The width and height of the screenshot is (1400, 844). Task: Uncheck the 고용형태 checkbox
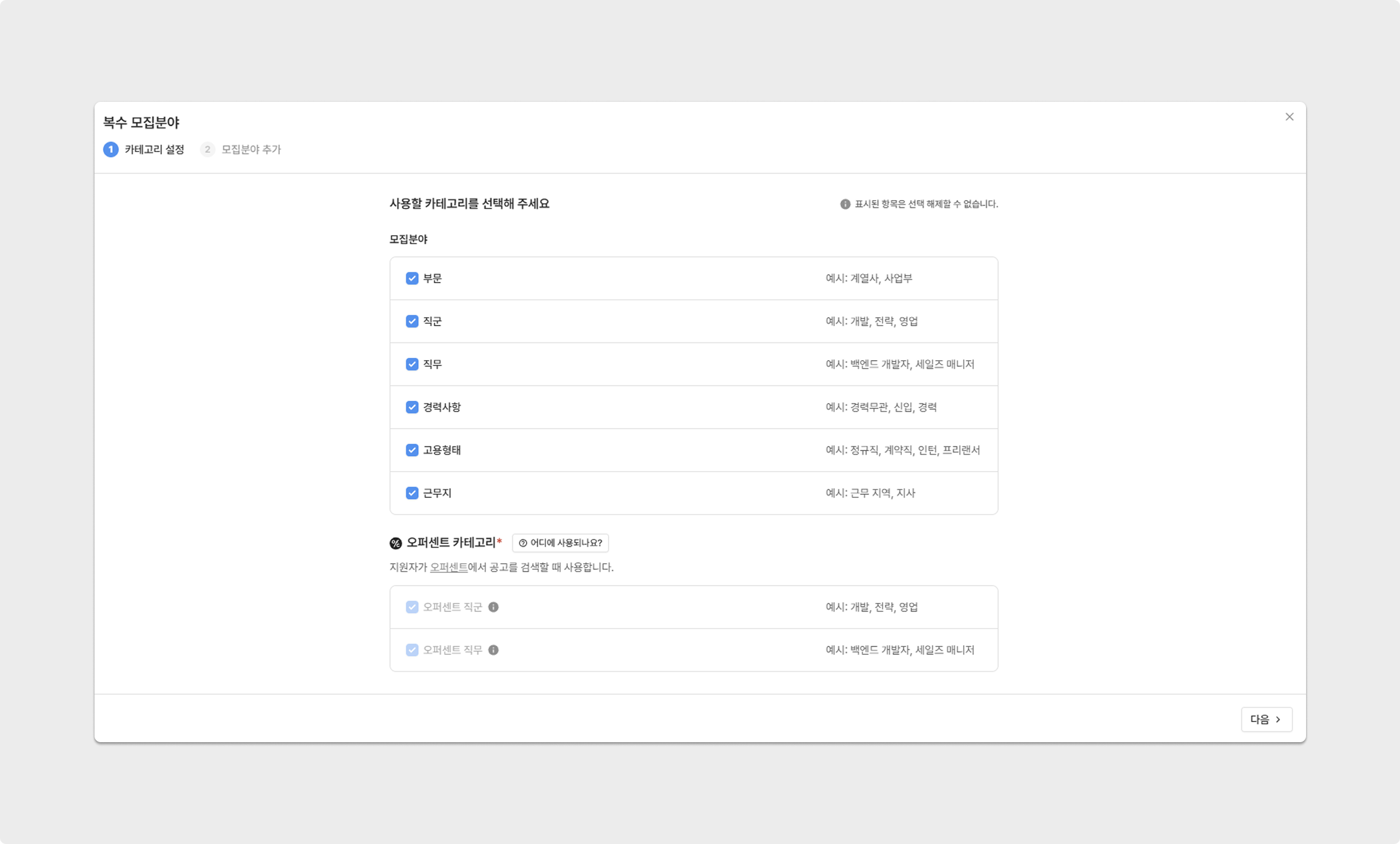pos(412,450)
